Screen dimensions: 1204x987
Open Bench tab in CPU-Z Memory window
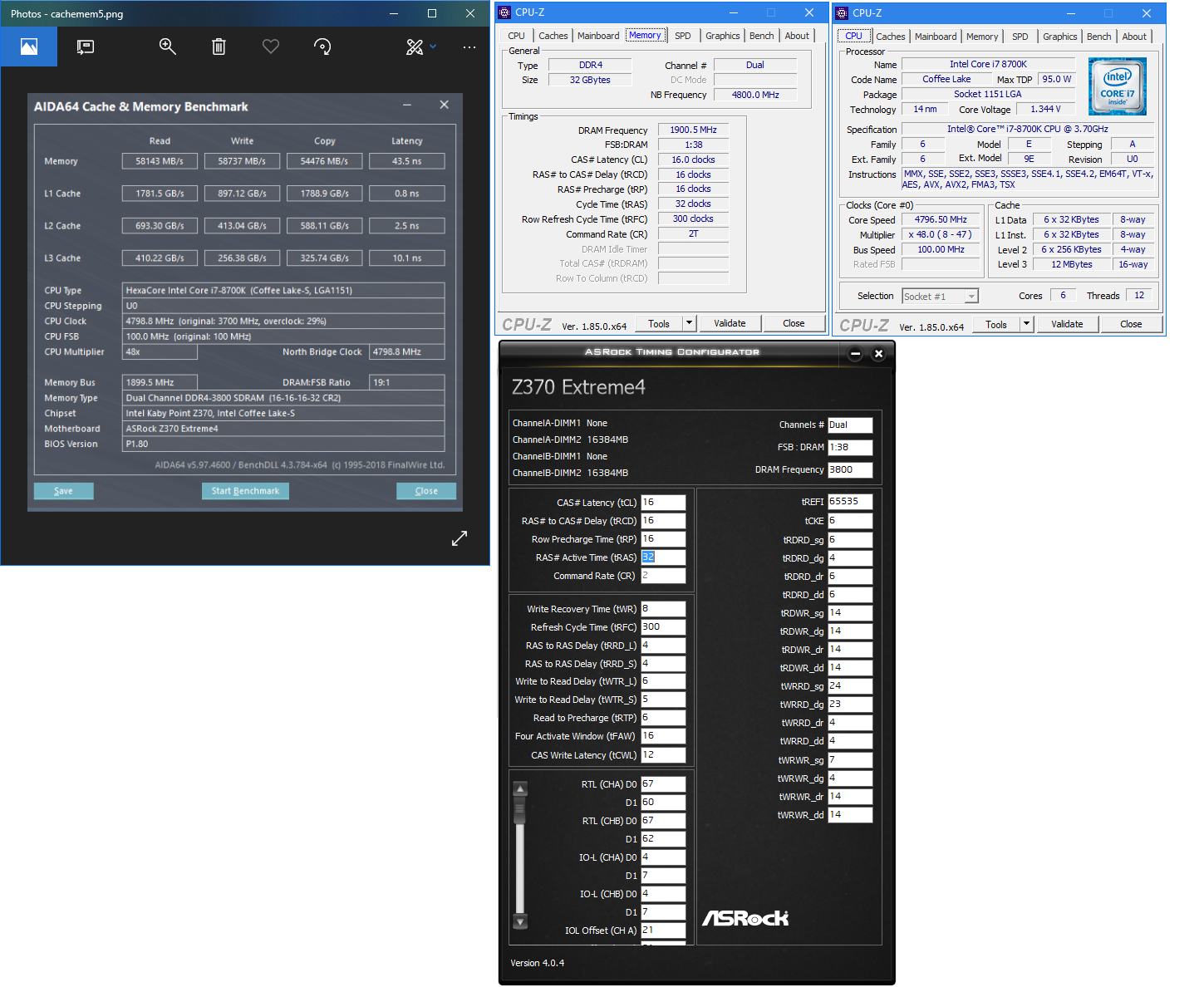pyautogui.click(x=761, y=36)
